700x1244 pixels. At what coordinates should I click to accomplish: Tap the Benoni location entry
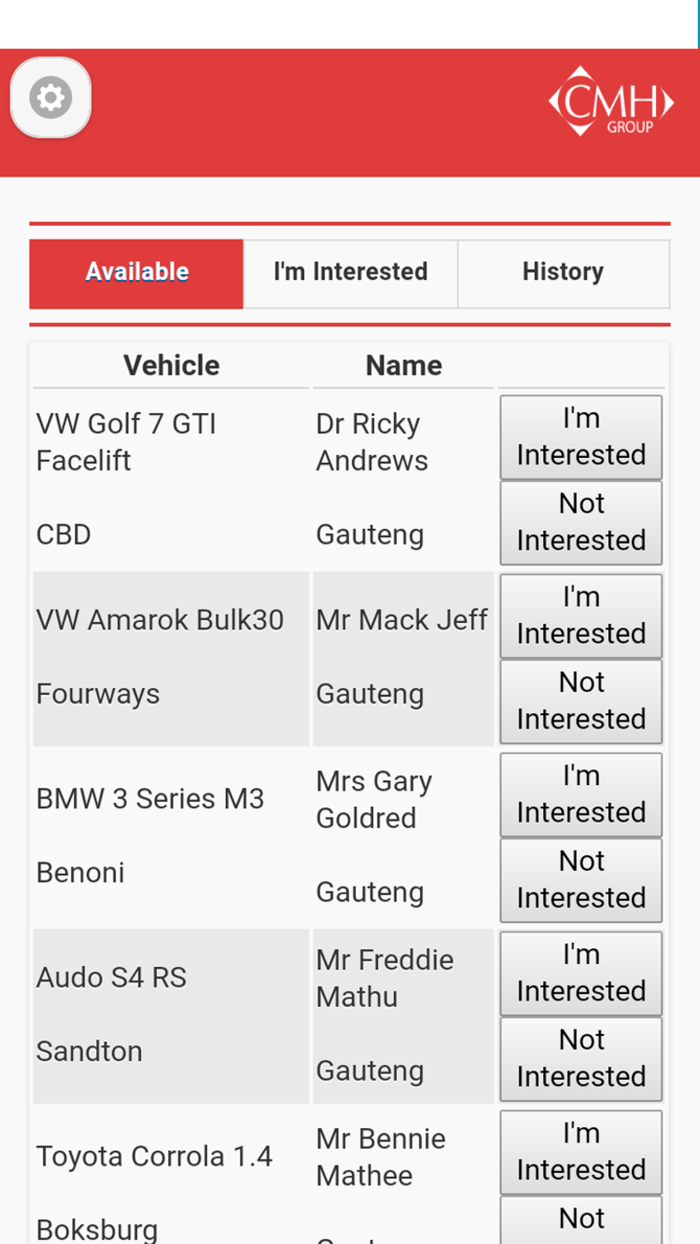point(80,872)
